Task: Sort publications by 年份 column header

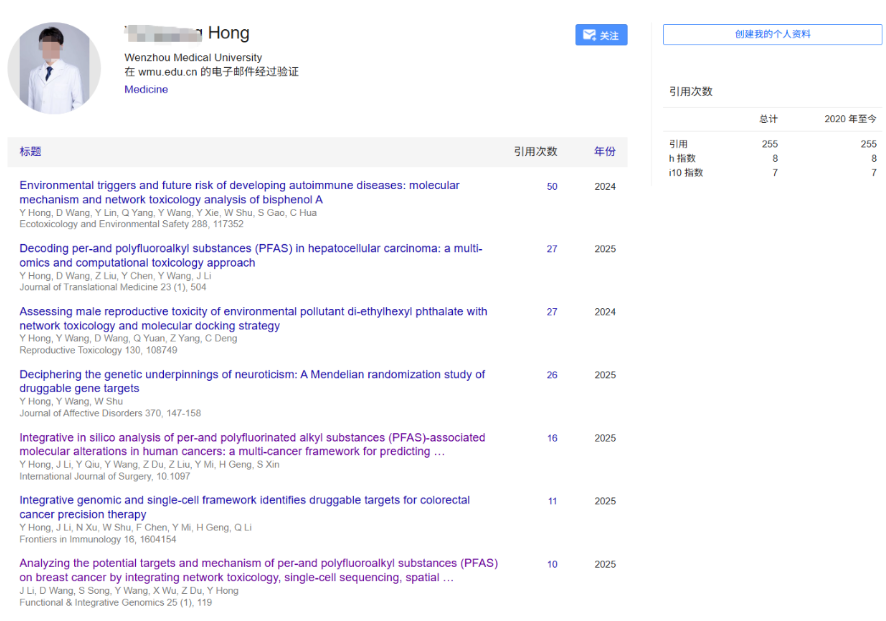Action: click(x=605, y=151)
